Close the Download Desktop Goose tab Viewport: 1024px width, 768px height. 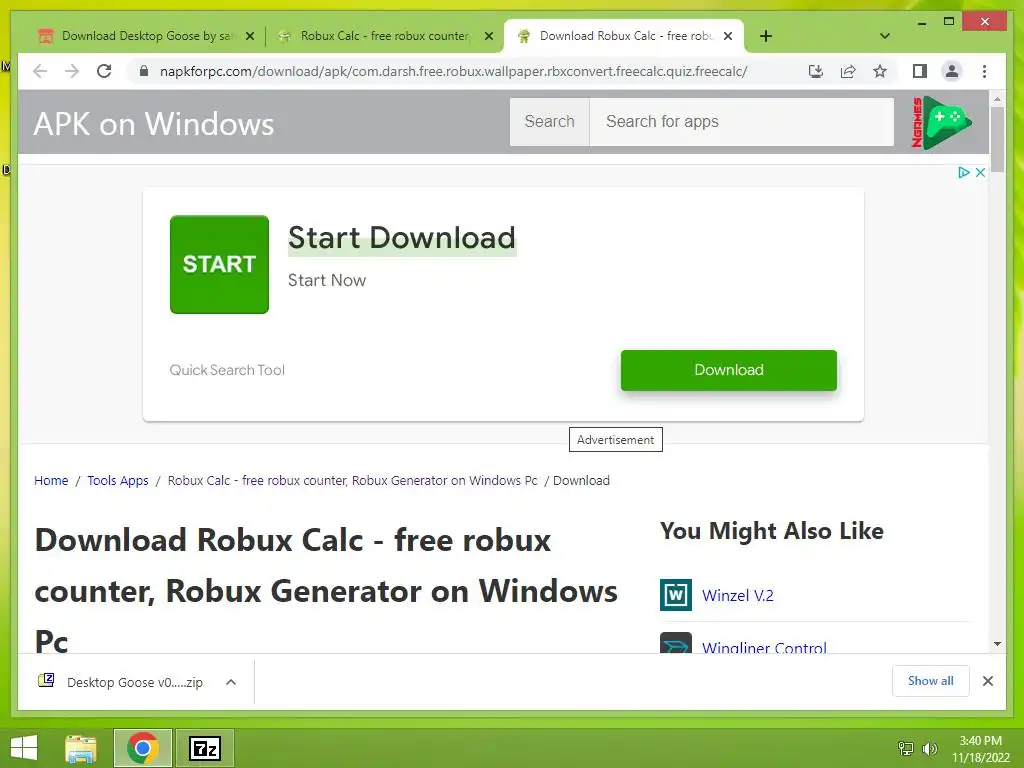pyautogui.click(x=249, y=37)
